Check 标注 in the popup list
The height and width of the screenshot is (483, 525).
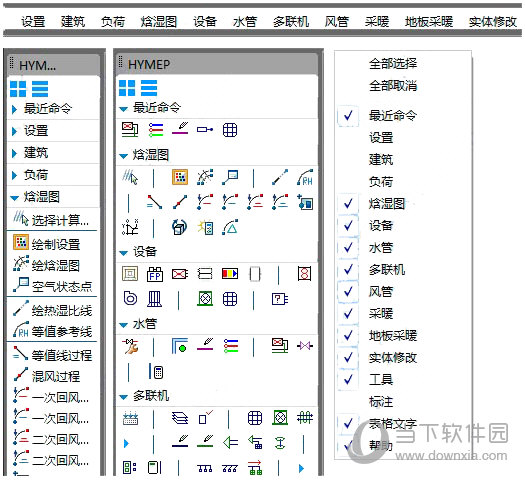[381, 401]
